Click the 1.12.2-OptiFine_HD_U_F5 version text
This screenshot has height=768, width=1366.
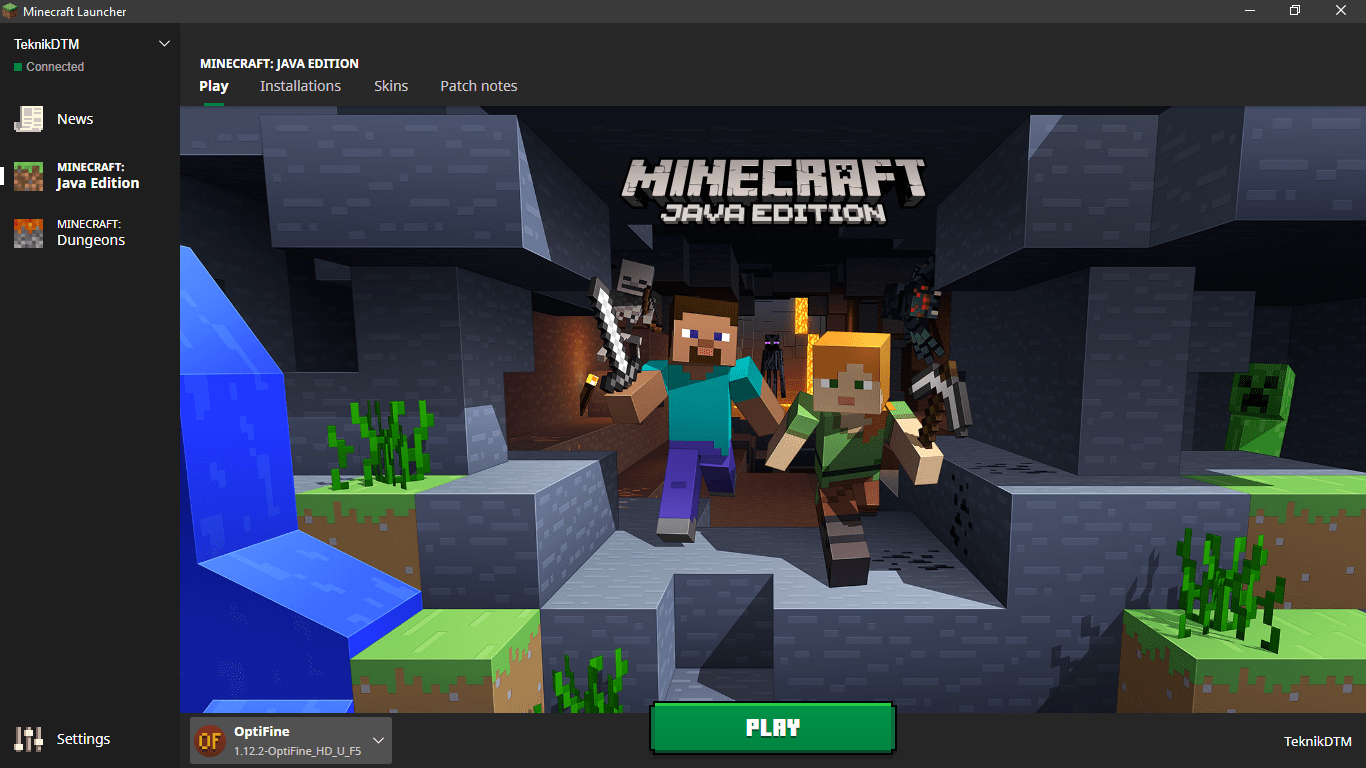pyautogui.click(x=298, y=750)
